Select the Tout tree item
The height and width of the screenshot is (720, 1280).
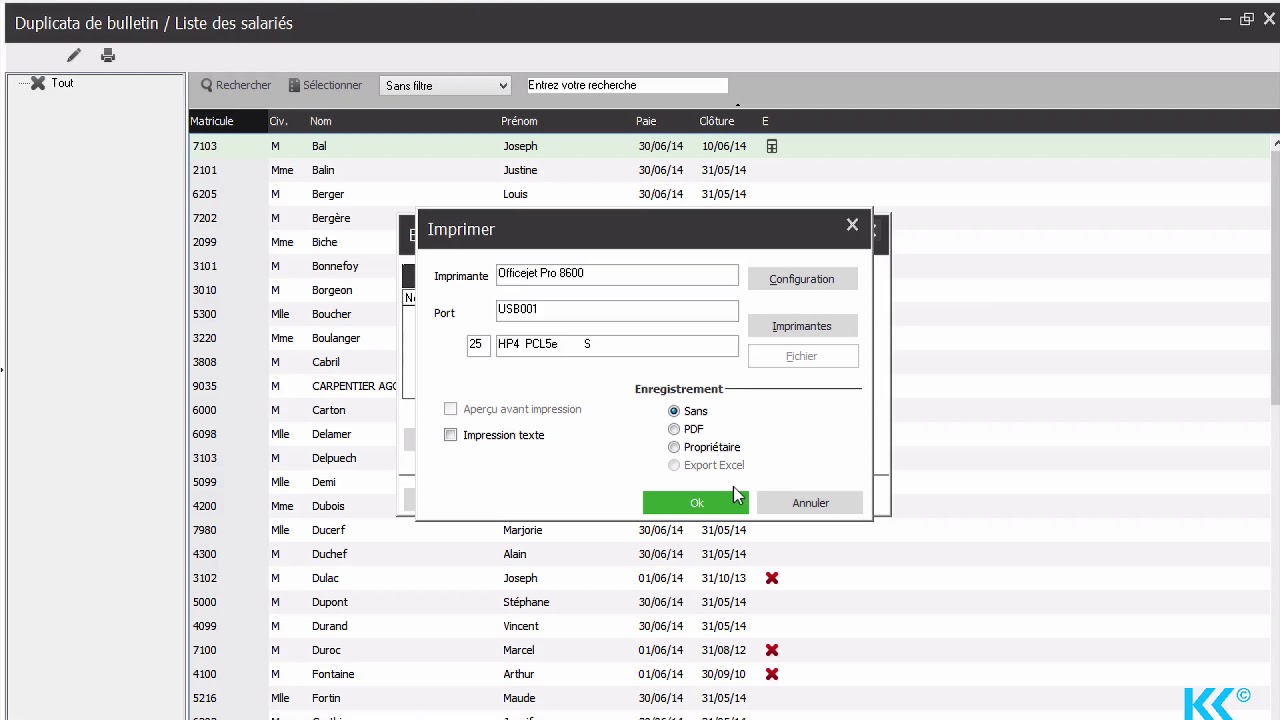coord(62,83)
